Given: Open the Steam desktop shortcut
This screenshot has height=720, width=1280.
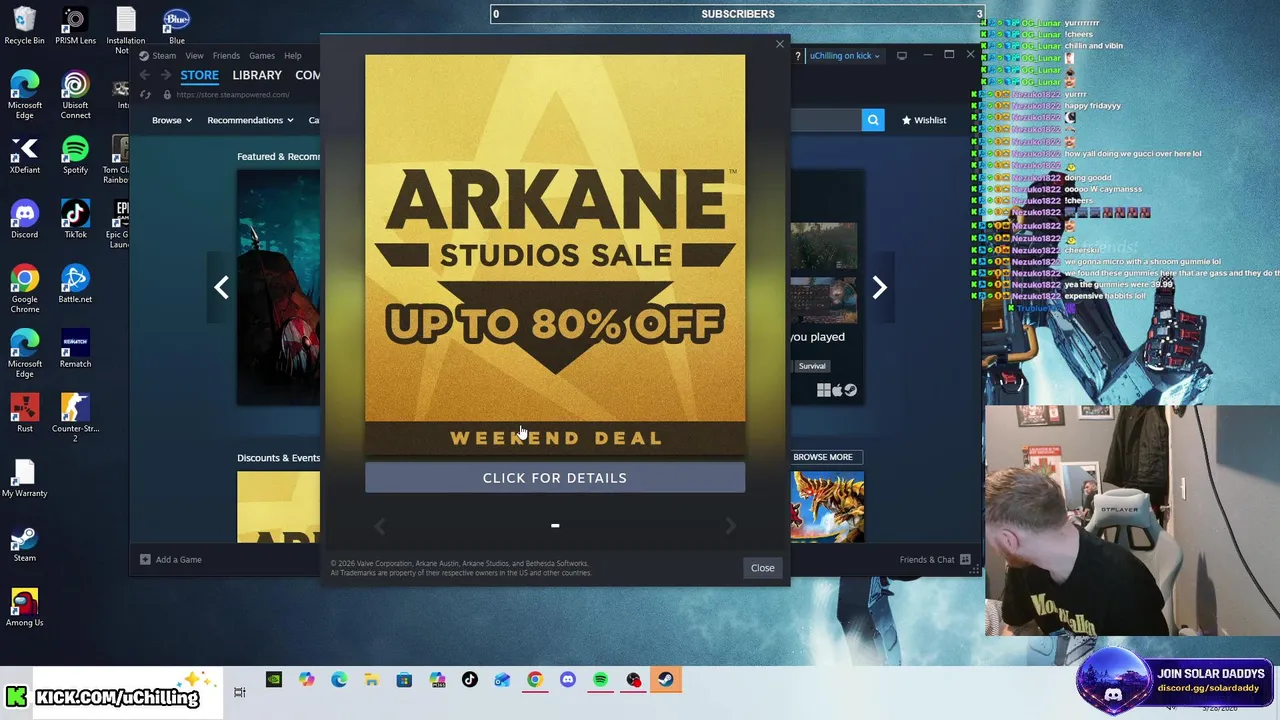Looking at the screenshot, I should coord(24,543).
